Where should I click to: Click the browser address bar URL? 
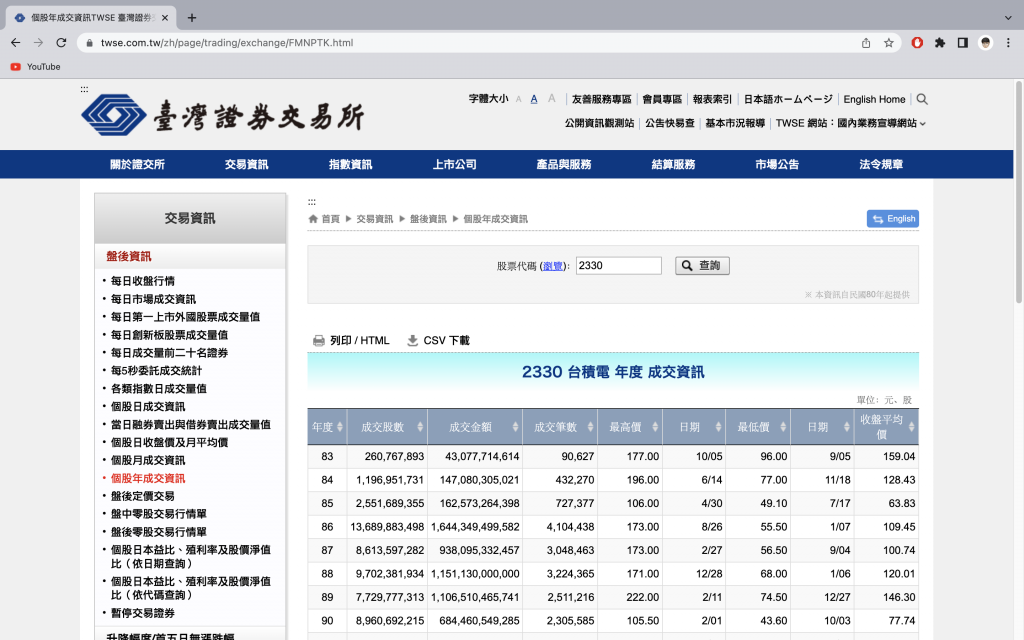(x=227, y=43)
